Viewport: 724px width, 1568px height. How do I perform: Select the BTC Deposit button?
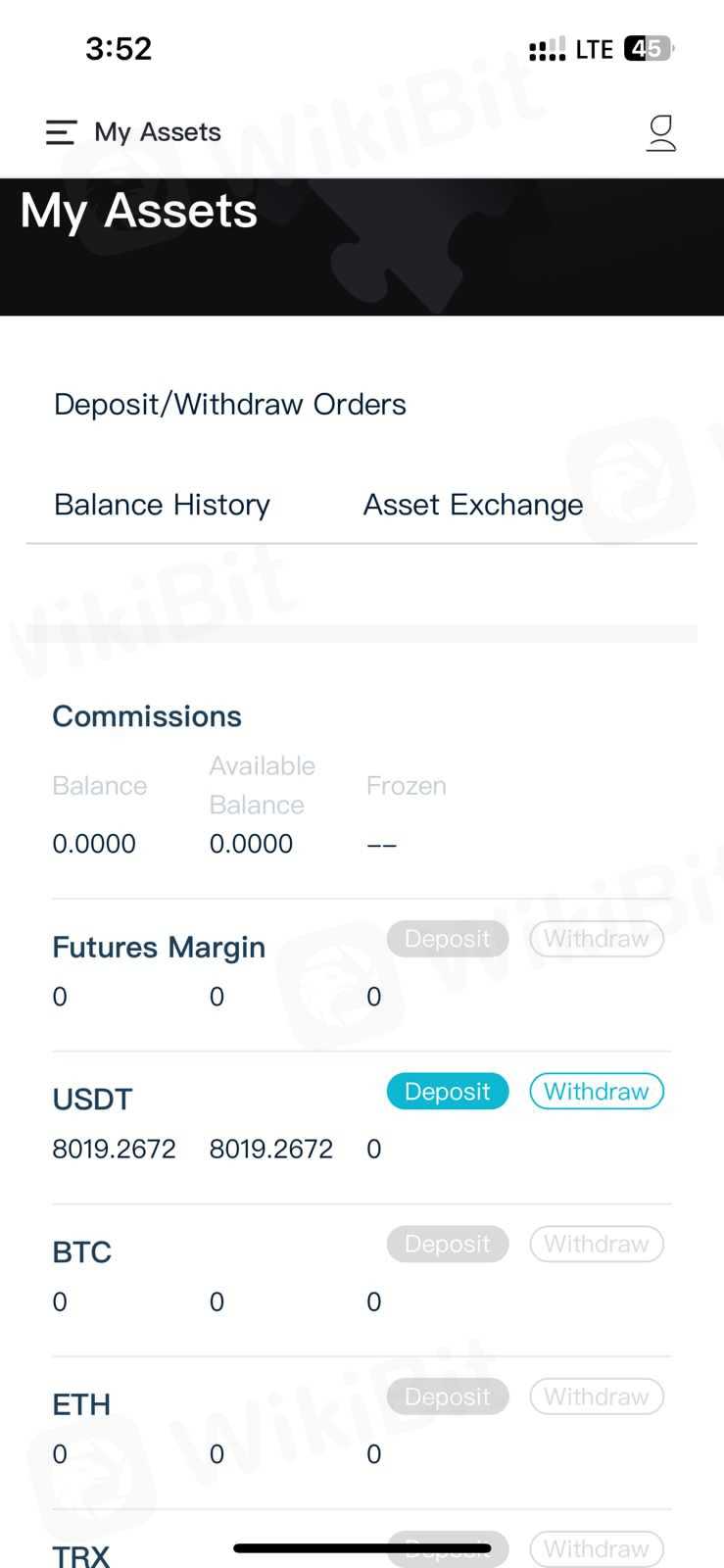click(448, 1245)
